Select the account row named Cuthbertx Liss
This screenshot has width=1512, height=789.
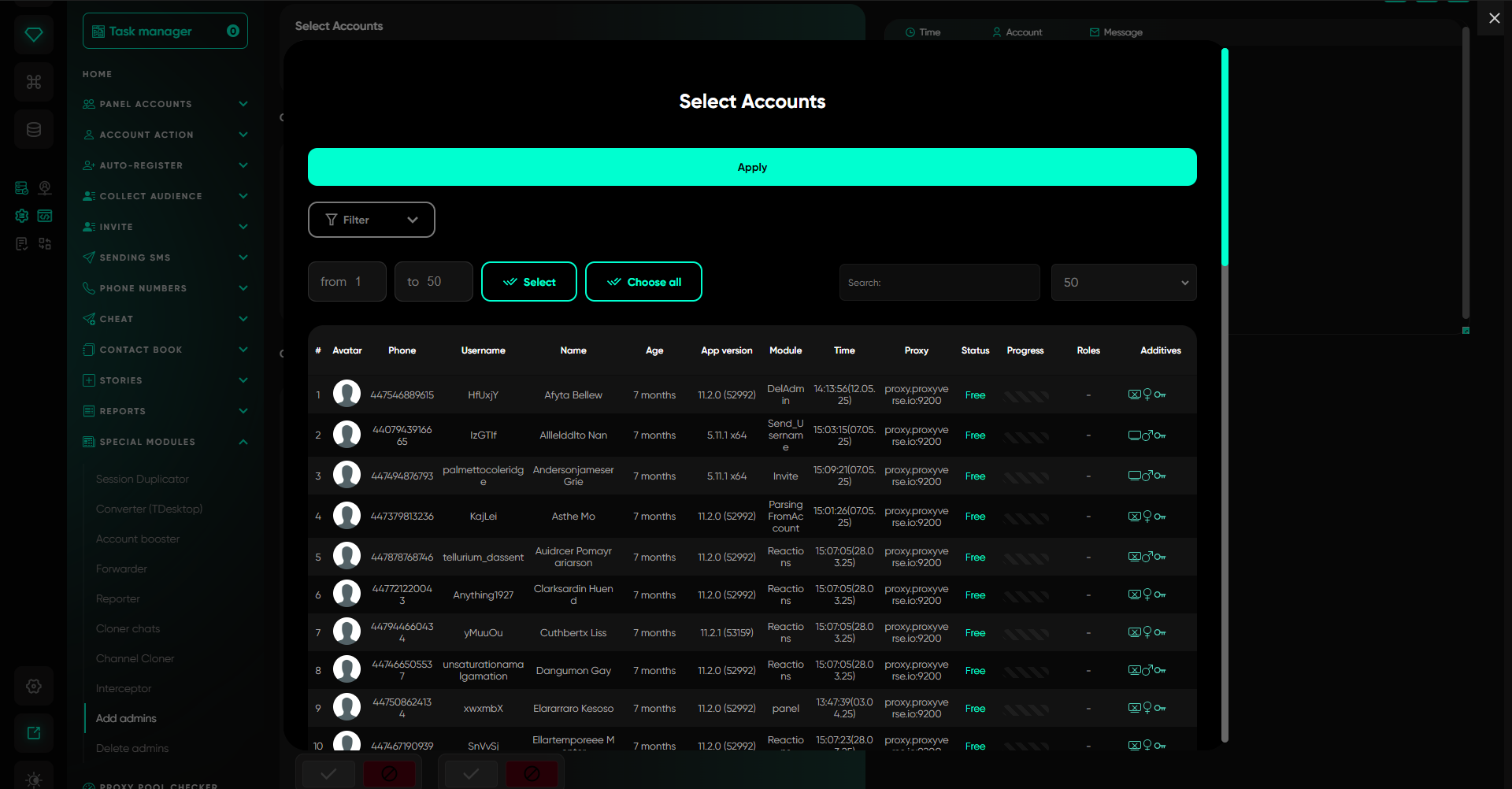(573, 633)
